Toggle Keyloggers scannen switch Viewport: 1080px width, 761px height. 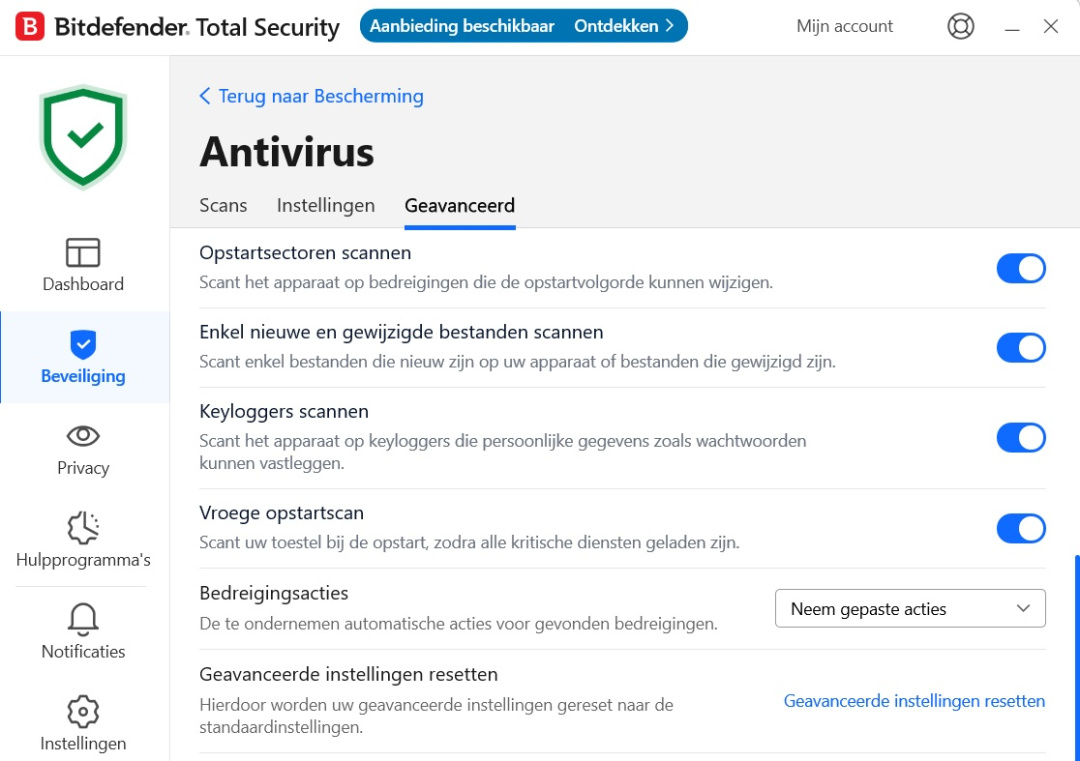click(x=1020, y=438)
